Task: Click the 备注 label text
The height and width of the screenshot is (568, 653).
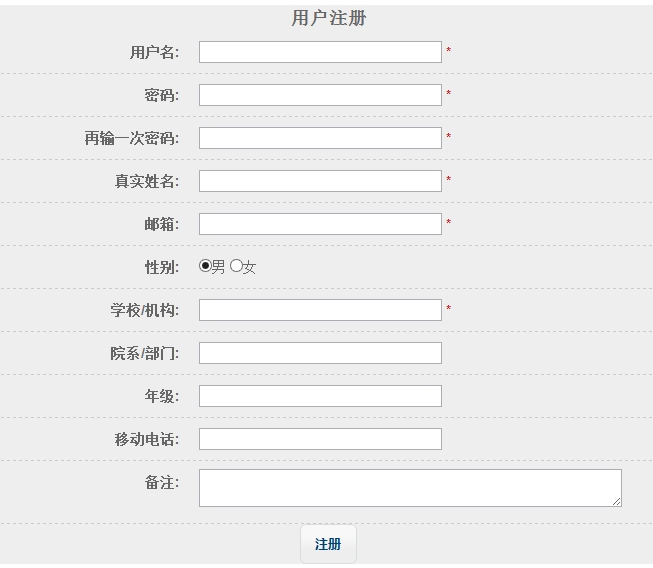Action: coord(161,483)
